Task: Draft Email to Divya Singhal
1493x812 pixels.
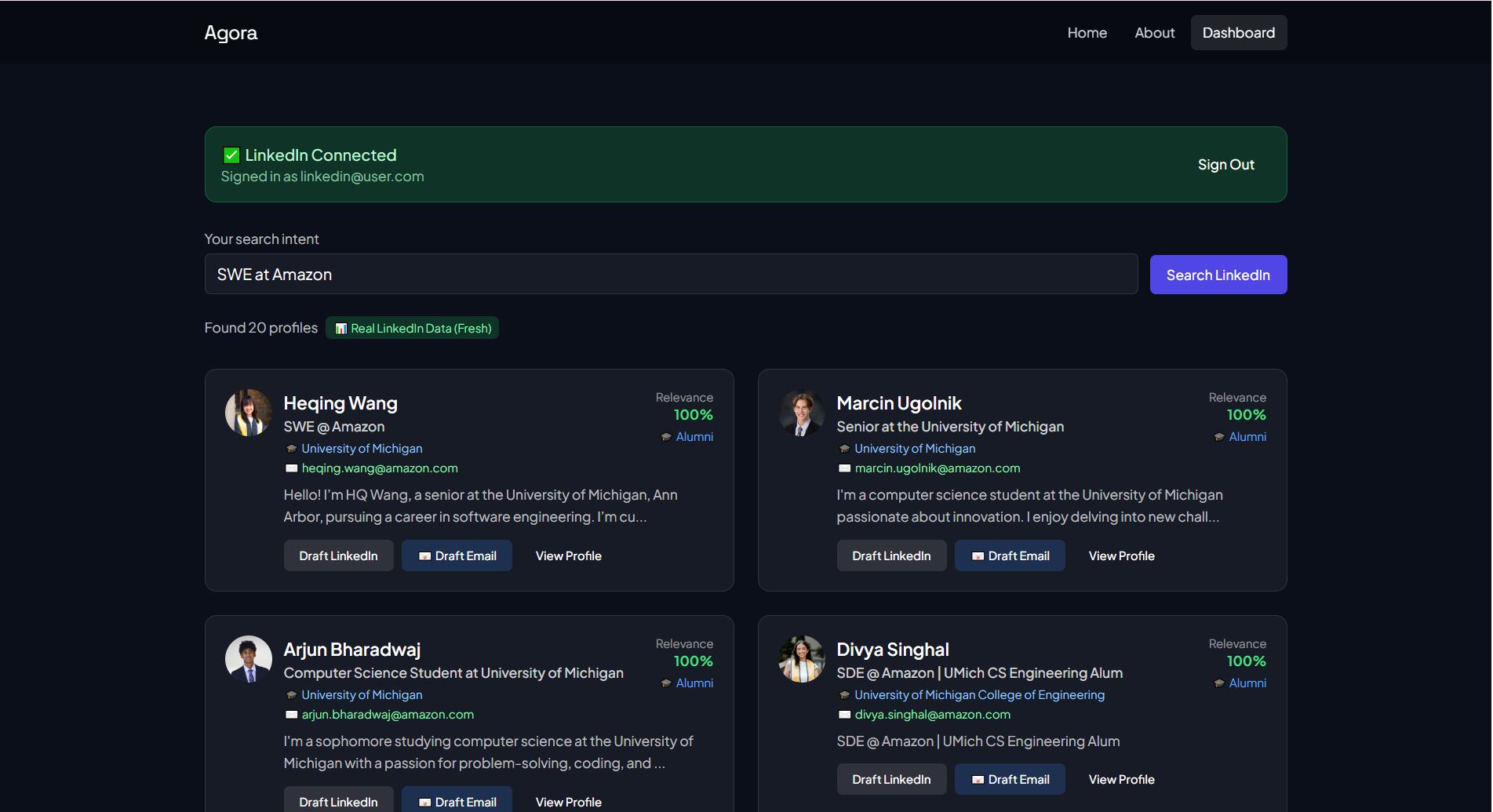Action: pyautogui.click(x=1010, y=779)
